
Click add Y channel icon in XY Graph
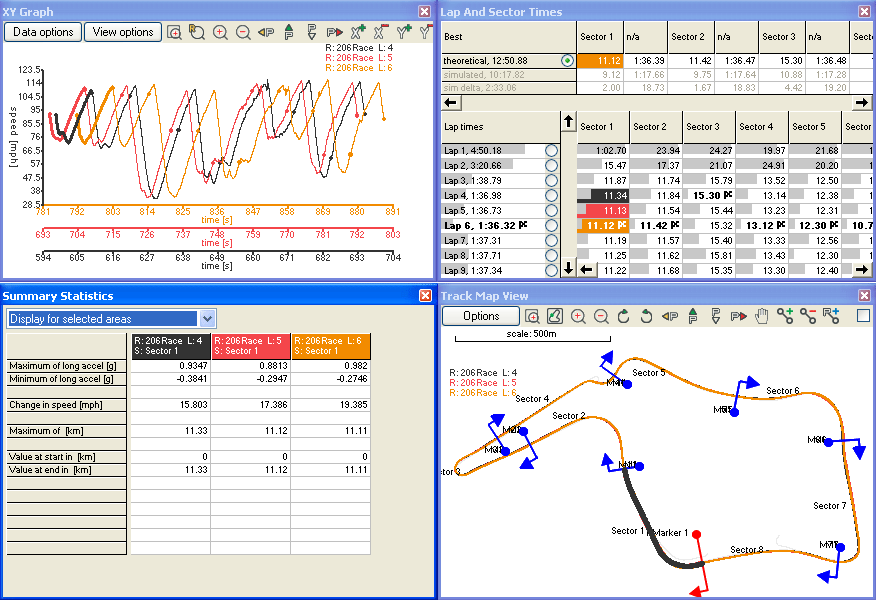point(403,32)
